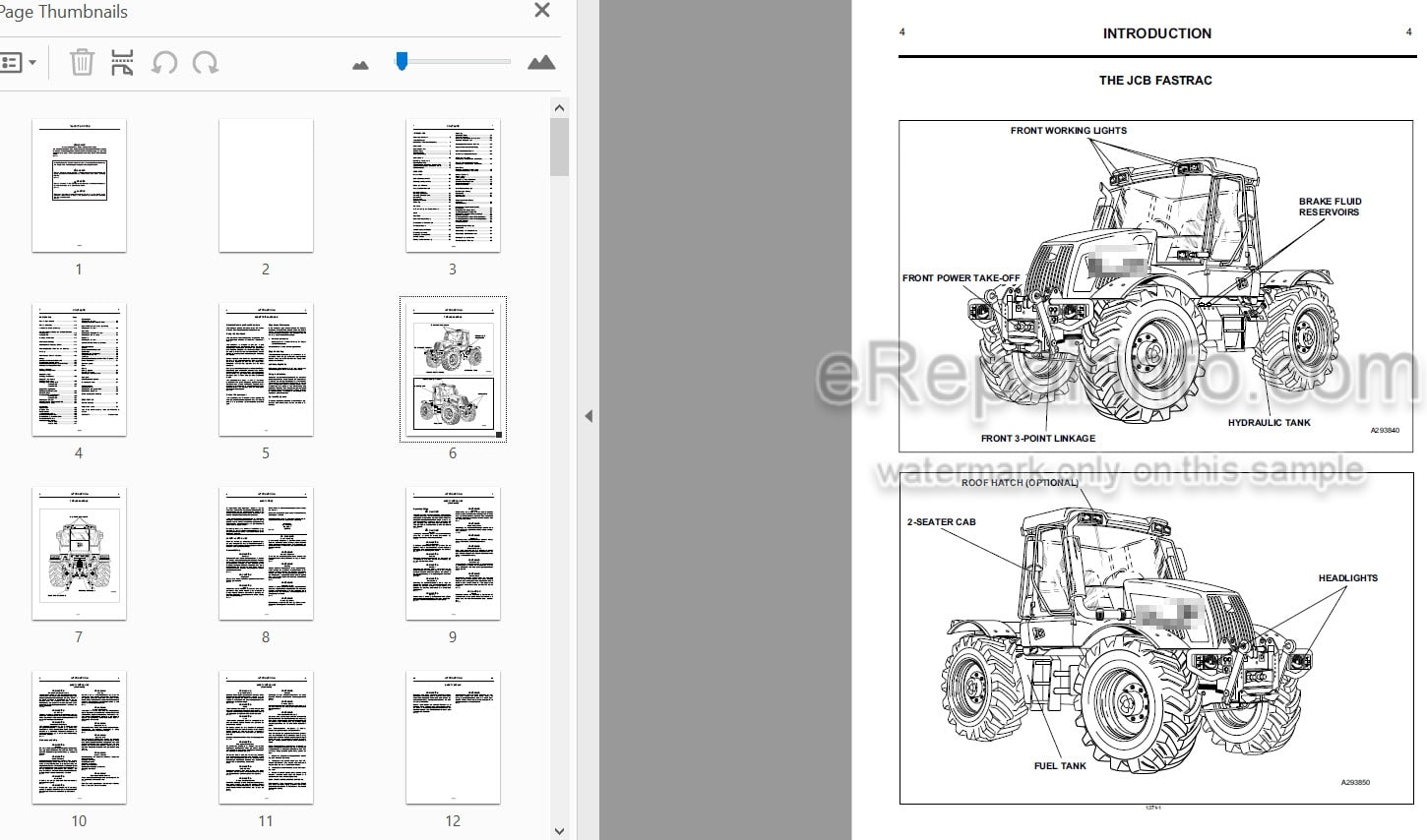This screenshot has width=1427, height=840.
Task: Select highlighted page 6 tractor thumbnail
Action: point(453,370)
